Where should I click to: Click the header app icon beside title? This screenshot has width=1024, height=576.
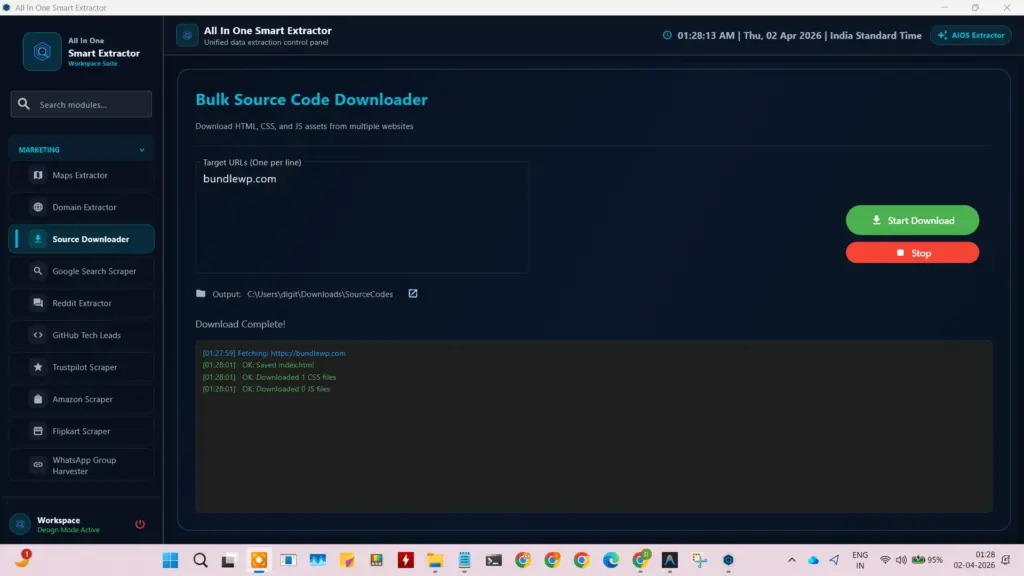click(x=187, y=35)
